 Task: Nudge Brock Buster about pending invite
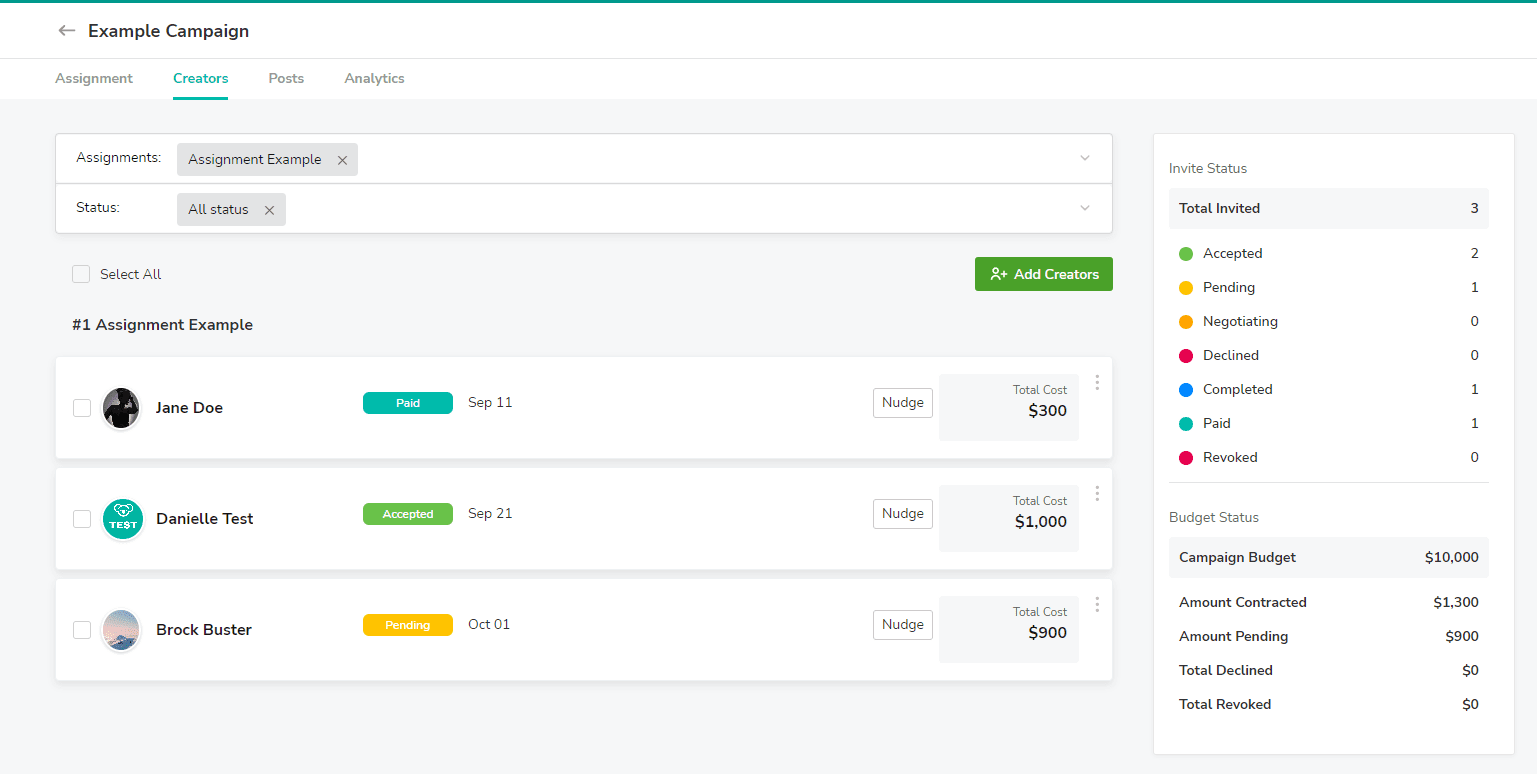tap(902, 625)
